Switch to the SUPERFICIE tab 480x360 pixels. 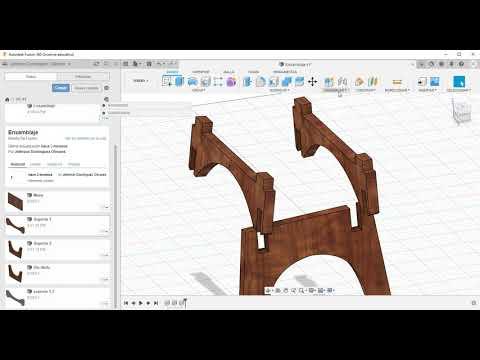(201, 72)
